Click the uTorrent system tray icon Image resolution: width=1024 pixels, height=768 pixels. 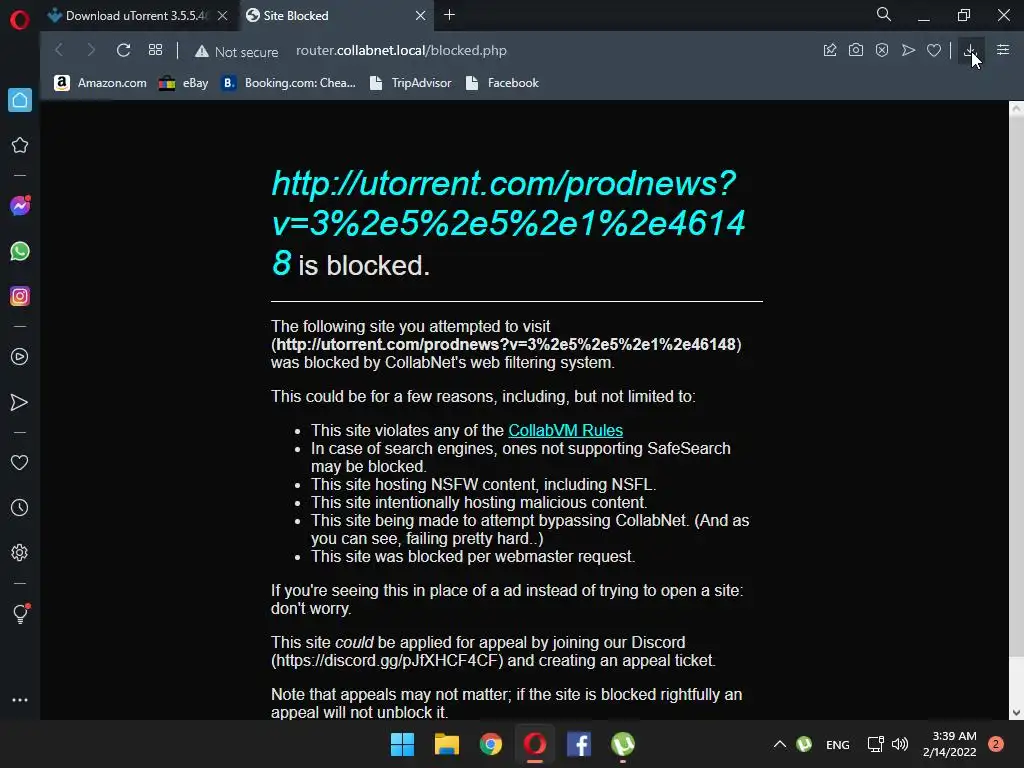point(805,744)
